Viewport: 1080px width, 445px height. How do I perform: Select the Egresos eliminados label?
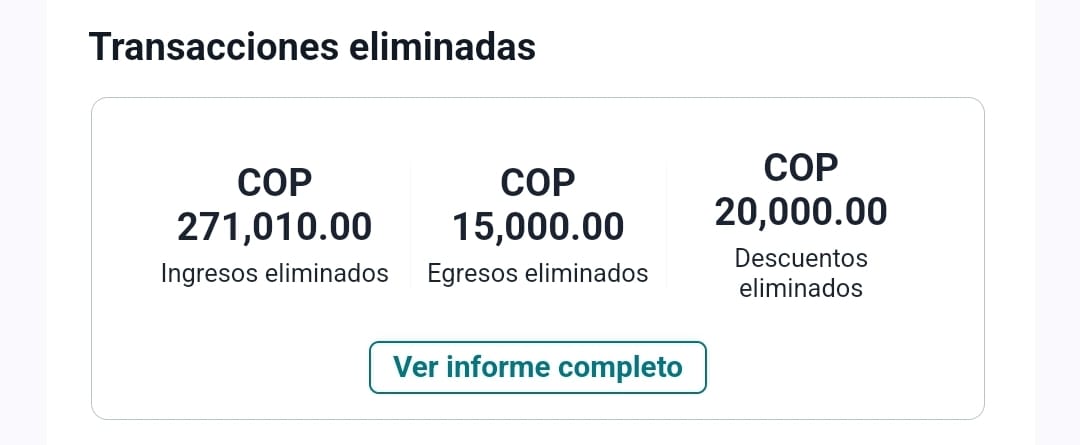coord(538,273)
